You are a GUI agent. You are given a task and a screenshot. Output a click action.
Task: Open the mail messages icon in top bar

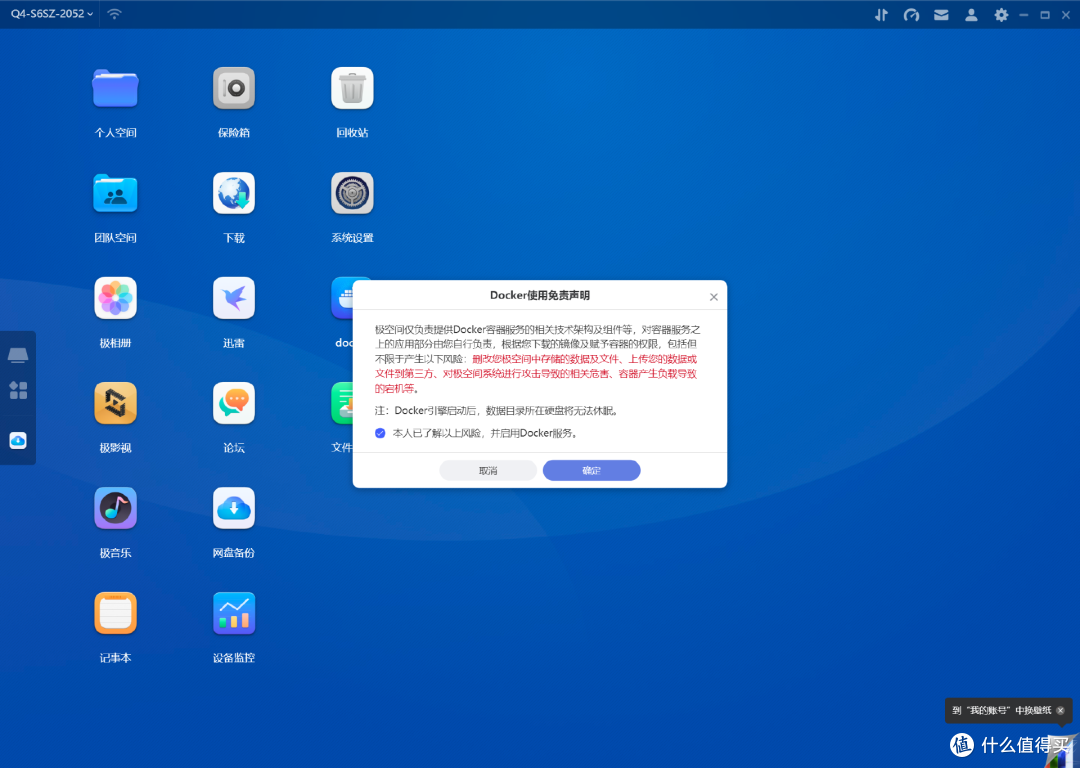(941, 14)
